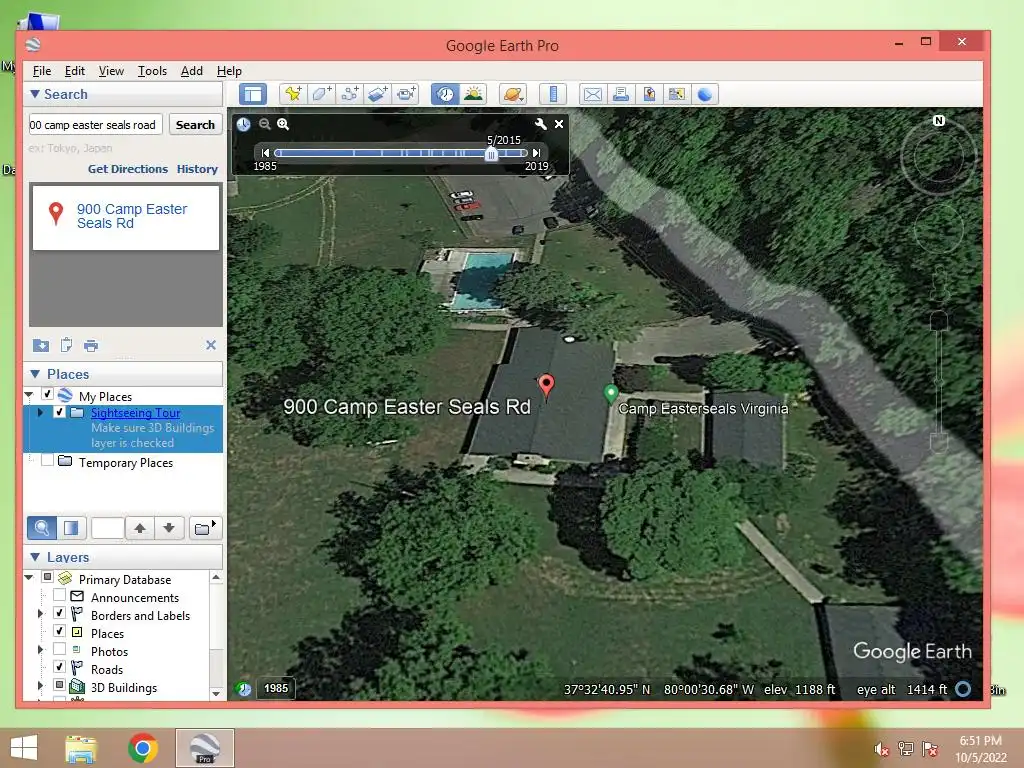The image size is (1024, 768).
Task: Disable the Roads layer
Action: (59, 667)
